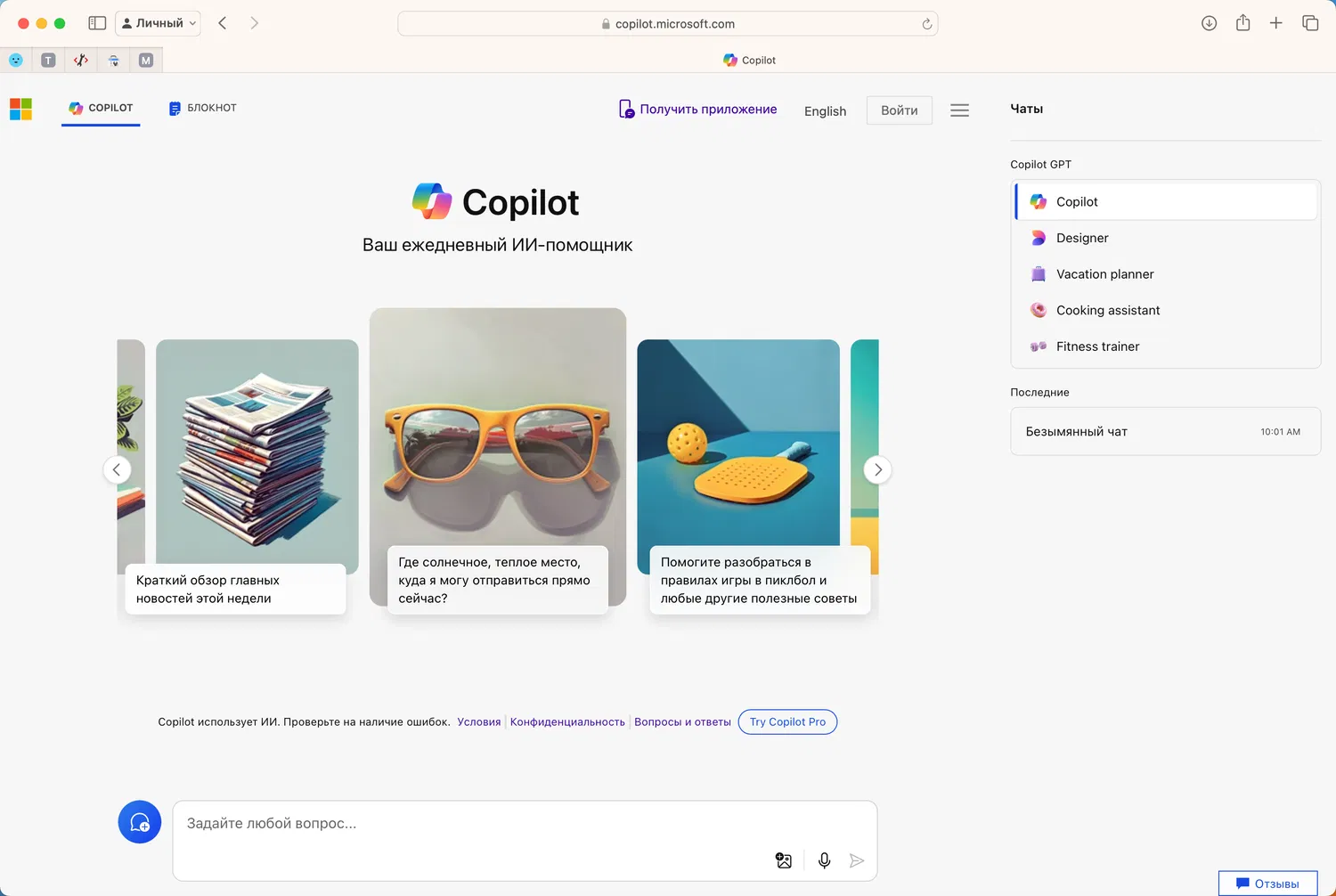Open the Share menu in Safari
1336x896 pixels.
pos(1242,23)
